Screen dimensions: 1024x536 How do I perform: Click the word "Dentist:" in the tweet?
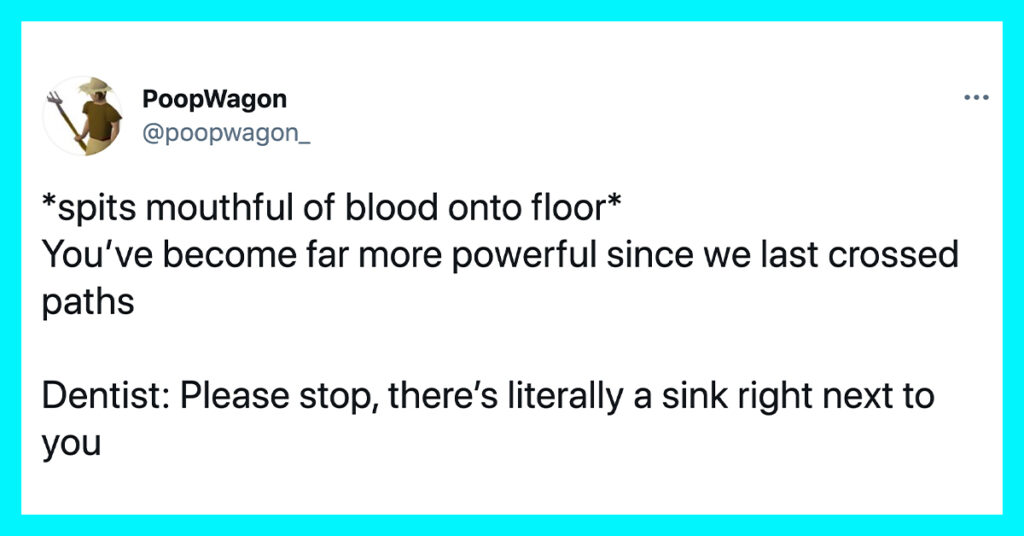click(106, 396)
